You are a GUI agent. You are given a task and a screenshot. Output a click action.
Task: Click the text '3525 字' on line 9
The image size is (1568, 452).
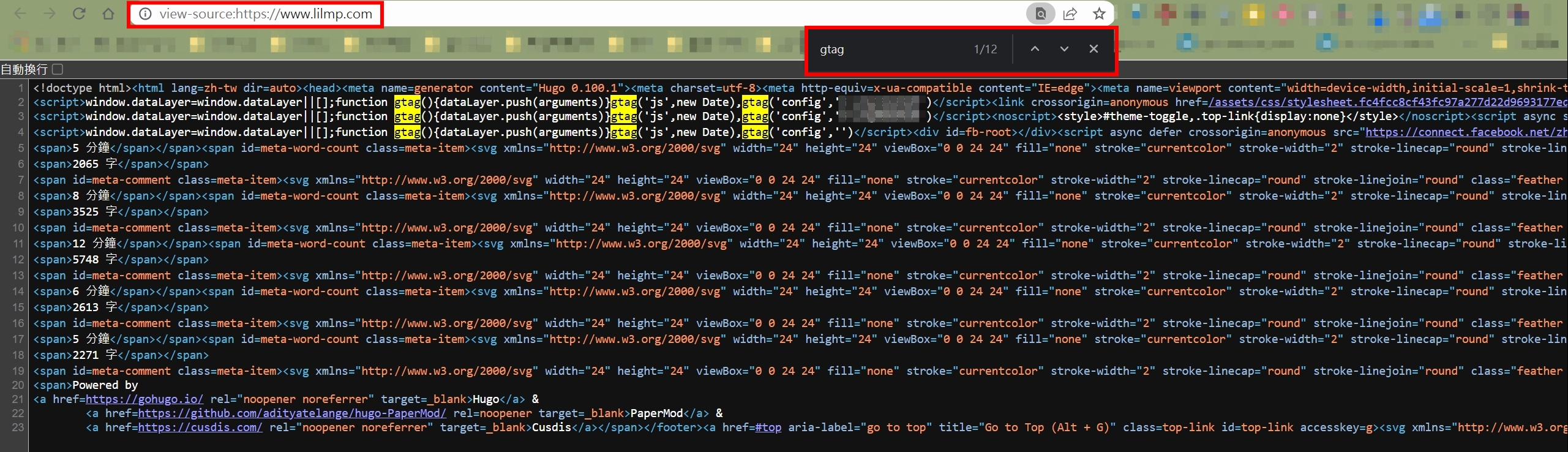tap(95, 212)
